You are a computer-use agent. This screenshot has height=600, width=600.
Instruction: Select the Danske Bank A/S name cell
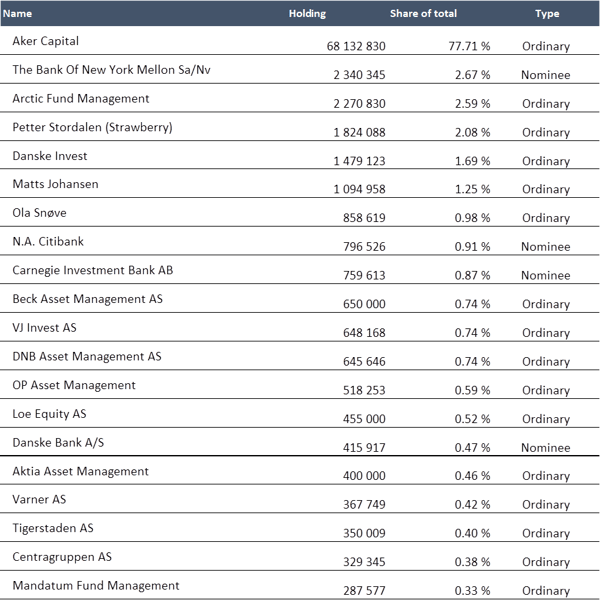click(x=58, y=442)
